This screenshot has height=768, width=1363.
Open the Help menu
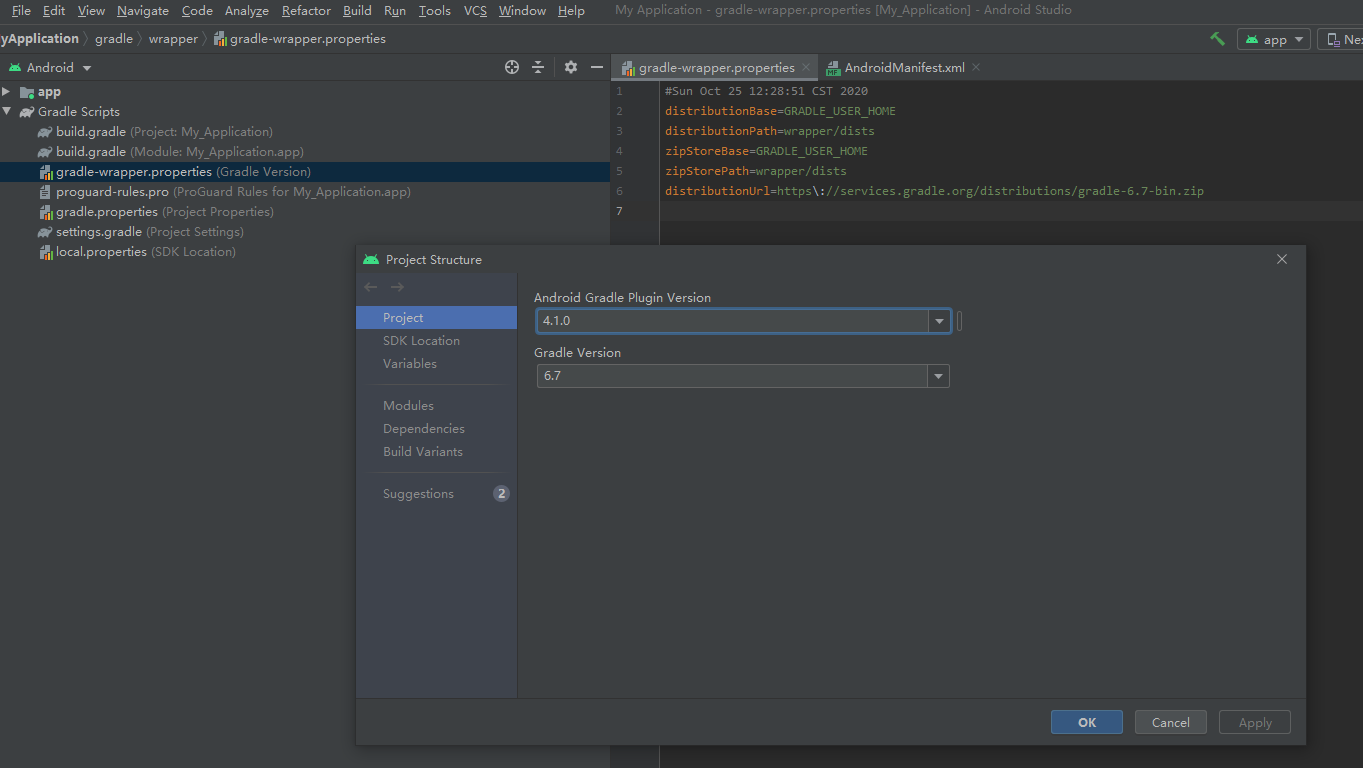571,10
